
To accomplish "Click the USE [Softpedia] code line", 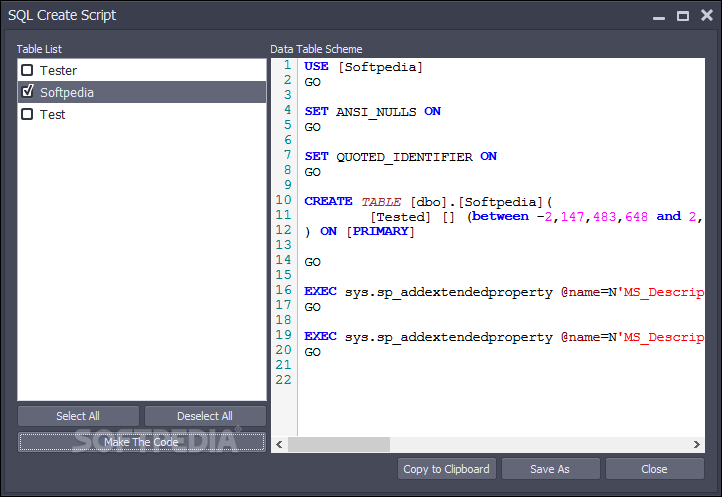I will click(x=363, y=67).
